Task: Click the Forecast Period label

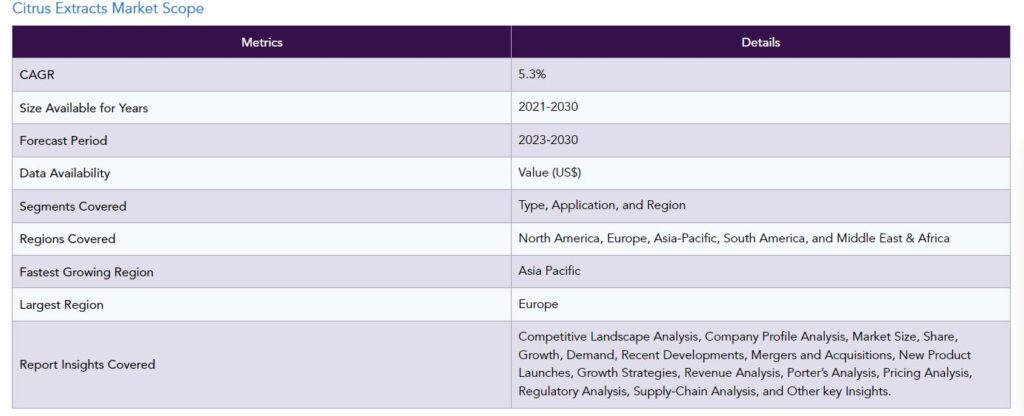Action: click(x=63, y=140)
